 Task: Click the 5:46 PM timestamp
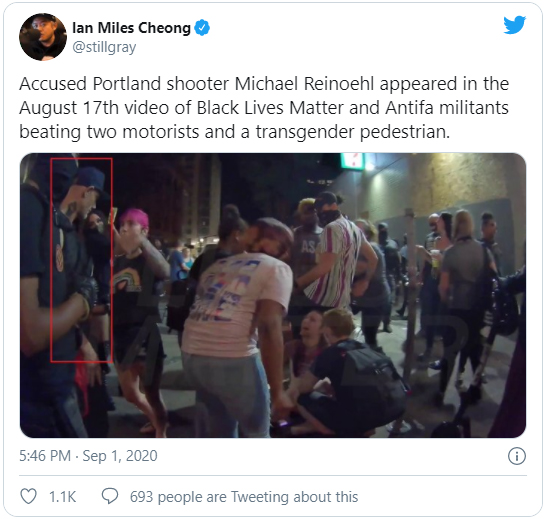(45, 456)
